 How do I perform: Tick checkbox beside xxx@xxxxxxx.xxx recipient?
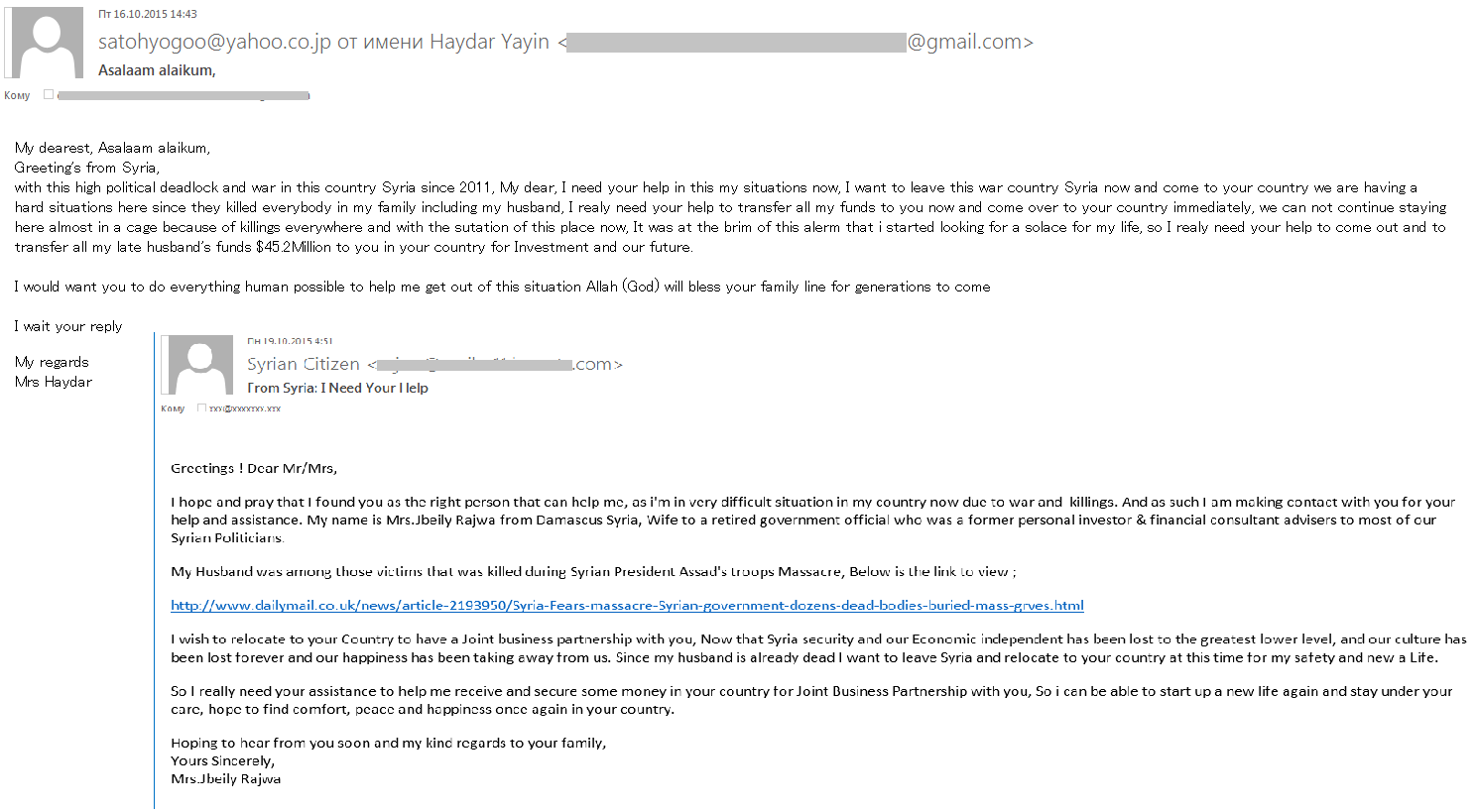click(x=202, y=408)
